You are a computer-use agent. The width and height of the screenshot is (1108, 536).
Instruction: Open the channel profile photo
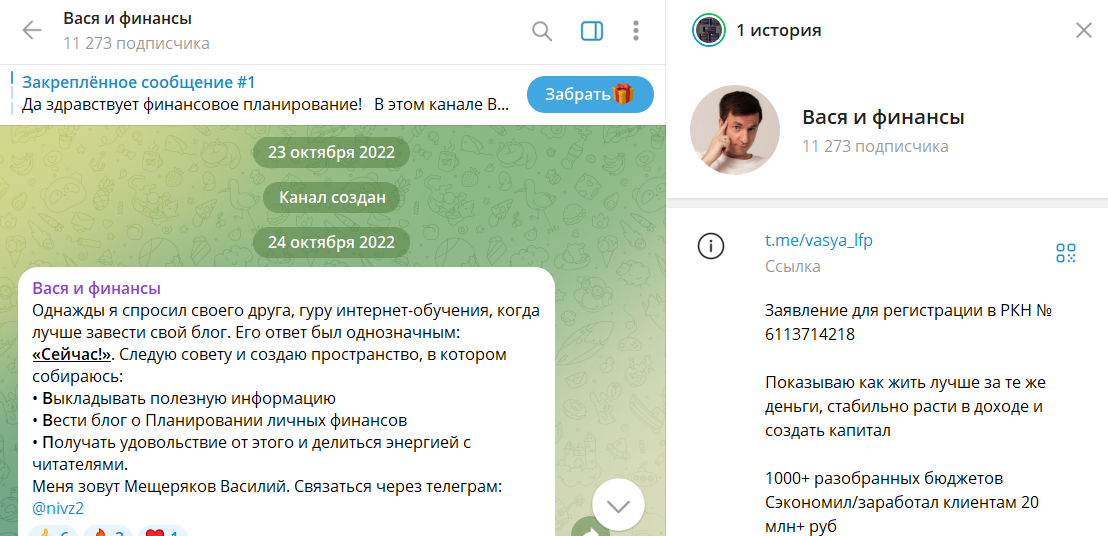[x=734, y=130]
